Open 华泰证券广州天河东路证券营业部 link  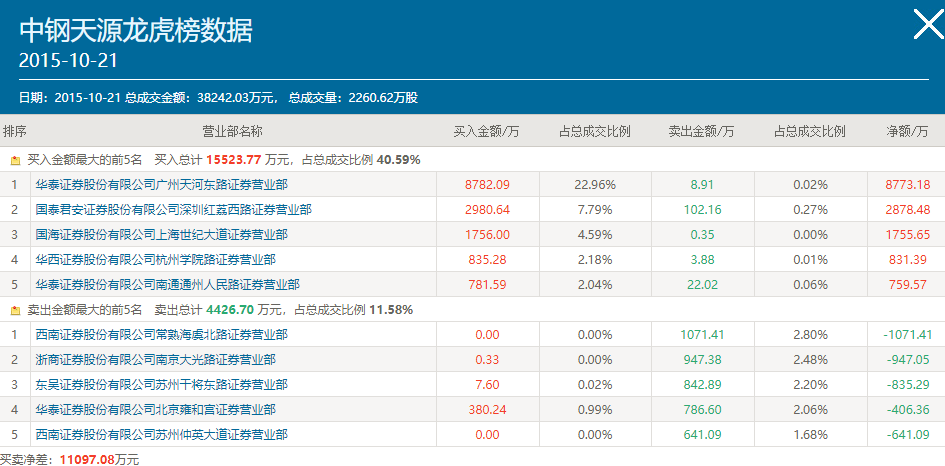161,185
